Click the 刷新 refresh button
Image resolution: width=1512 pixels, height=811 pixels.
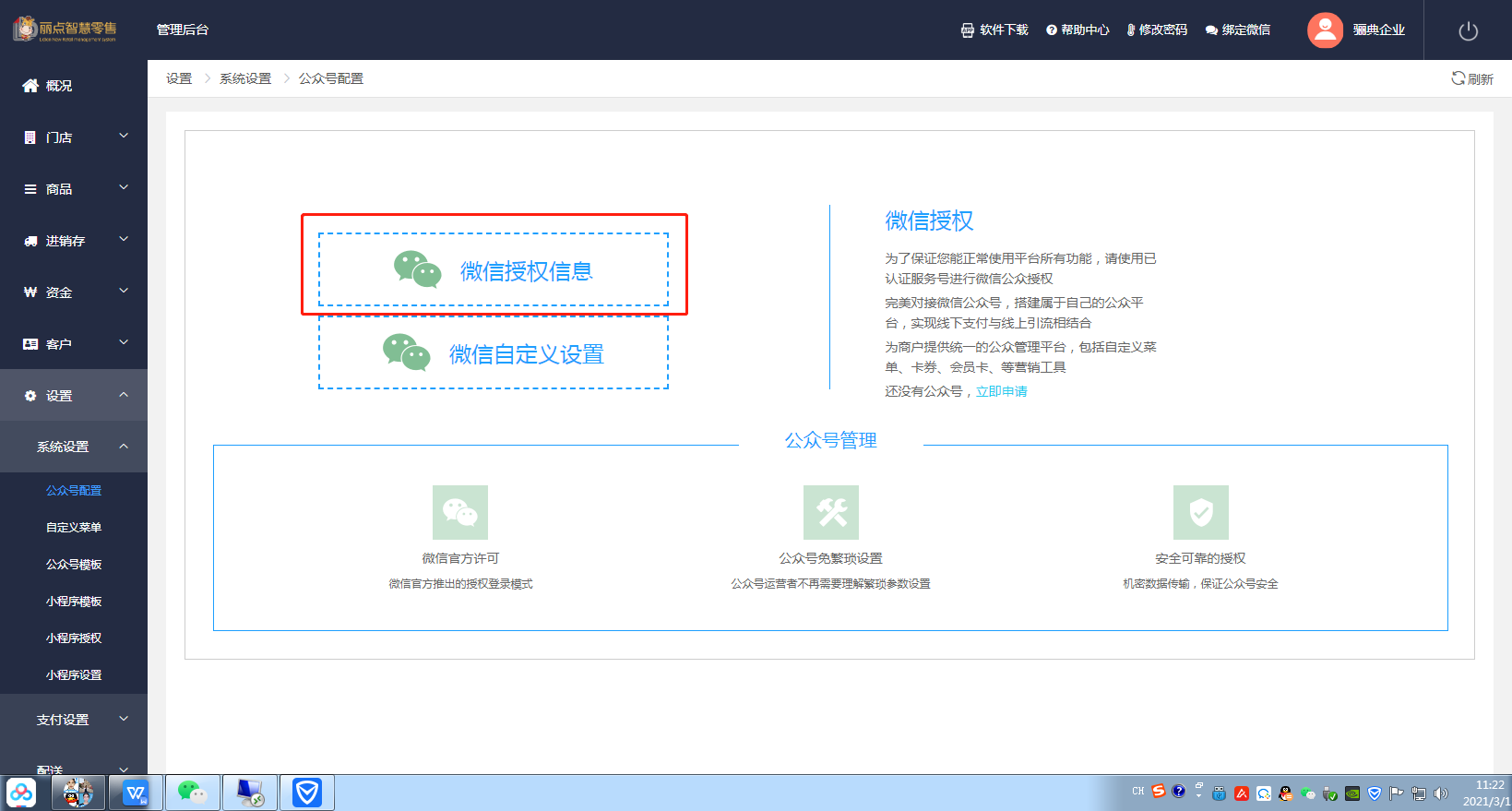(x=1472, y=78)
